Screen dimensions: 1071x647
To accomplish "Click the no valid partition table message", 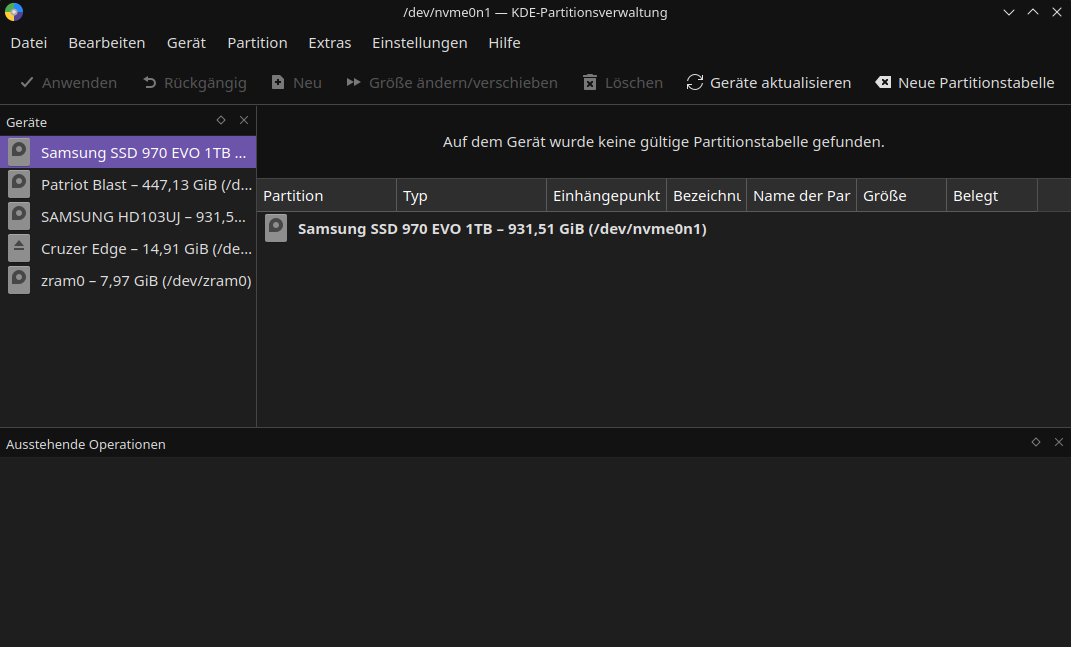I will [663, 142].
